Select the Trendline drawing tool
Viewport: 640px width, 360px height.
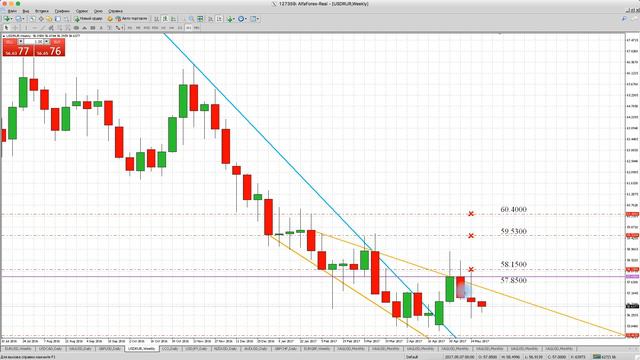(43, 28)
